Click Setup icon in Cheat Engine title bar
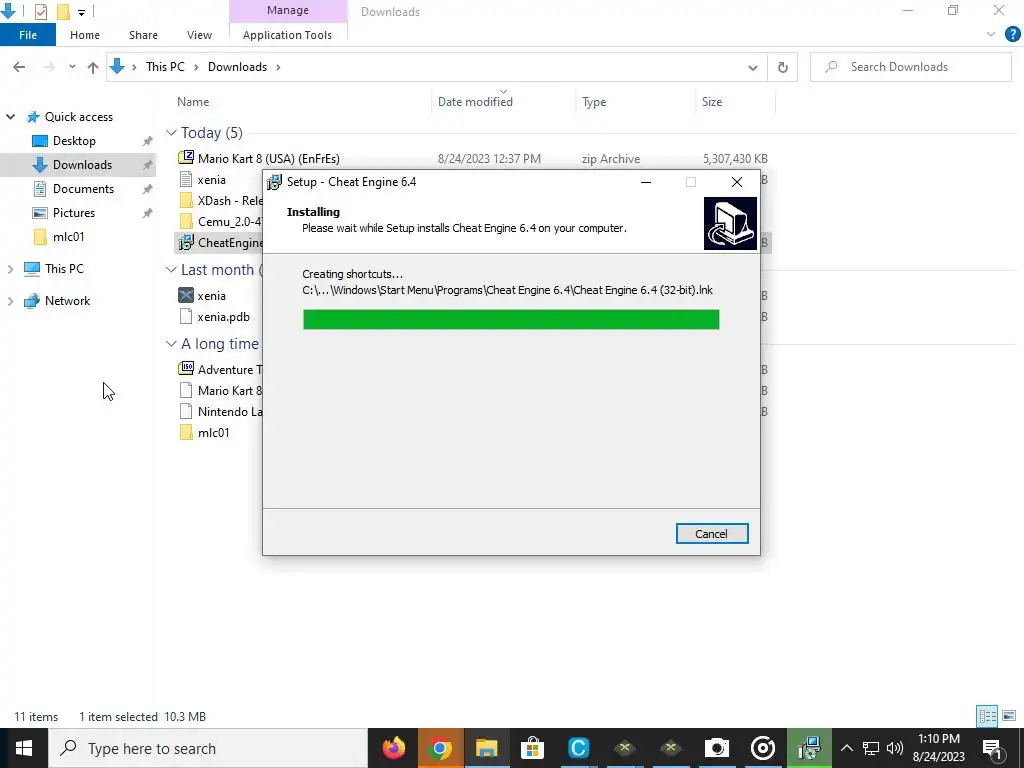1024x768 pixels. (x=274, y=182)
